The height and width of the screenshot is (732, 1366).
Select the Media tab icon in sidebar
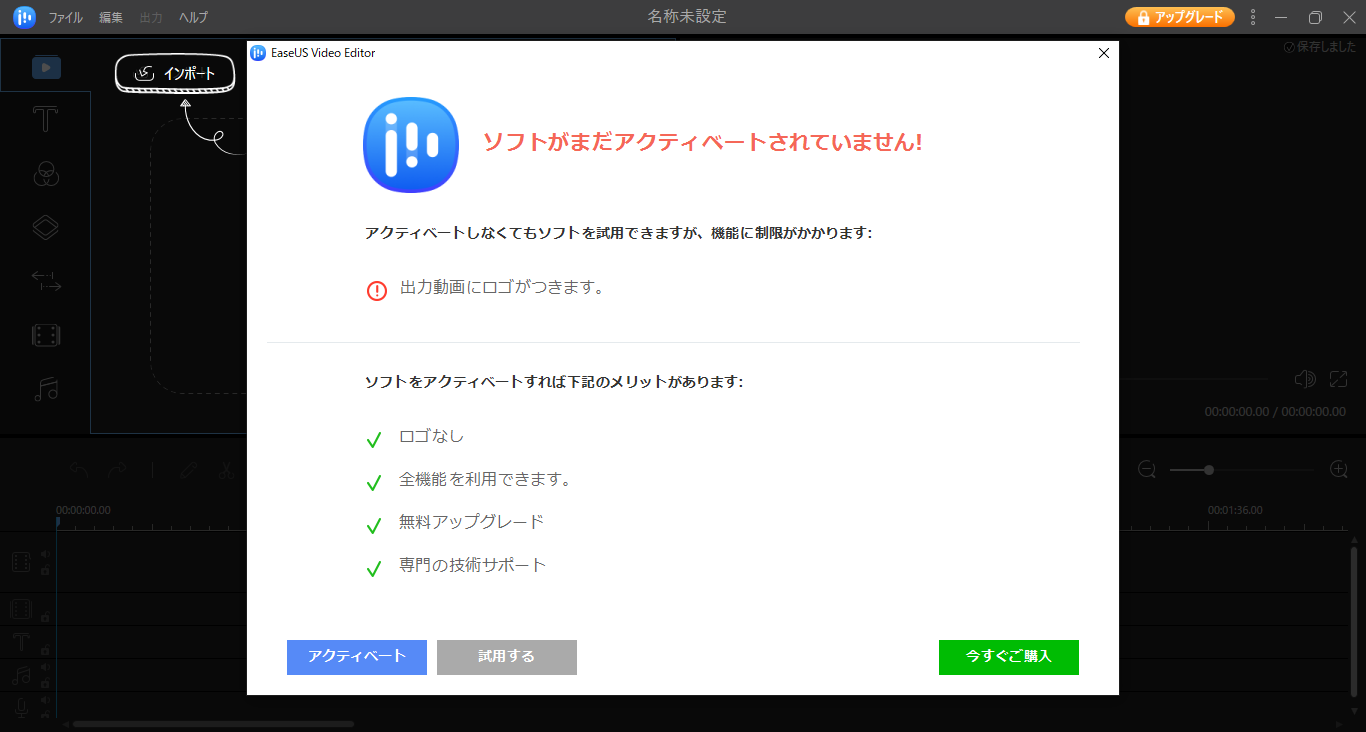(x=46, y=68)
